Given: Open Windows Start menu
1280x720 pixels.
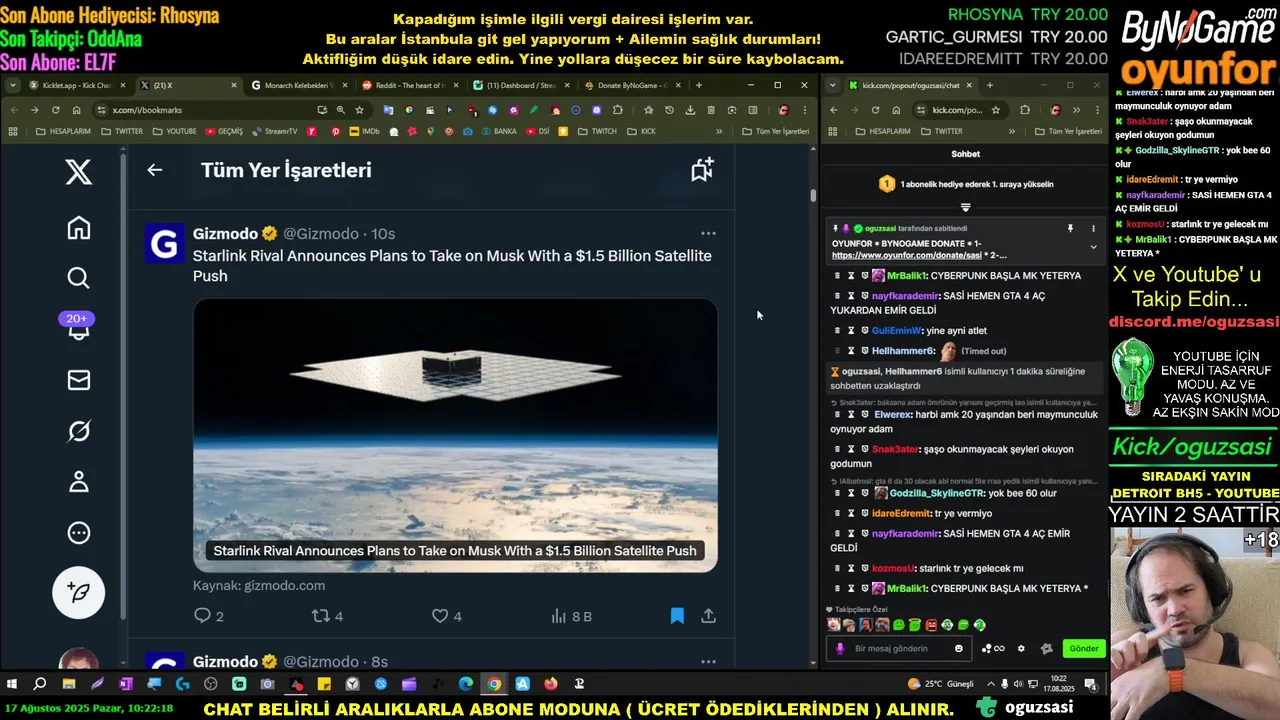Looking at the screenshot, I should [x=12, y=684].
